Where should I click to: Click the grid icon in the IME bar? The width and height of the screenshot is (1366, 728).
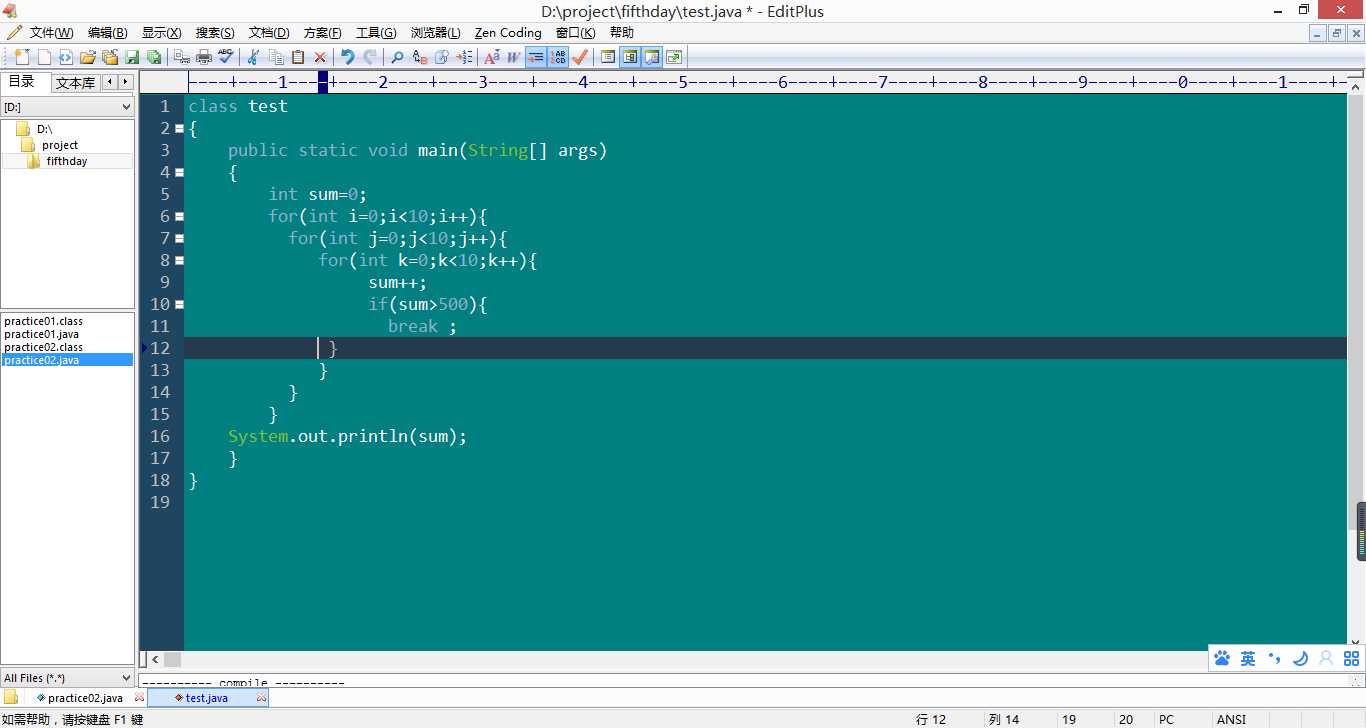(1351, 658)
